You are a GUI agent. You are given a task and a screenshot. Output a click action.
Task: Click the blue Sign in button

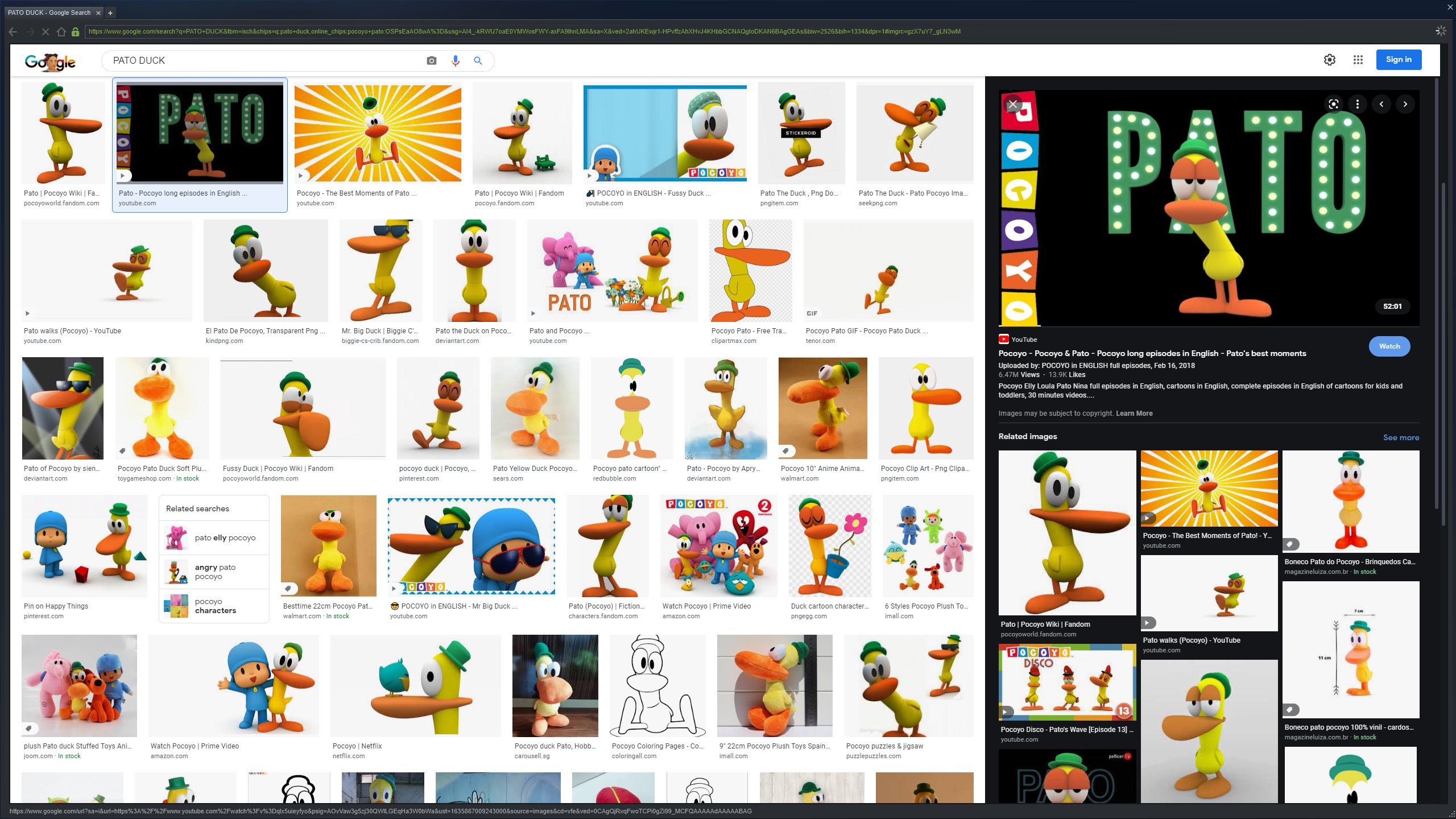click(1398, 60)
